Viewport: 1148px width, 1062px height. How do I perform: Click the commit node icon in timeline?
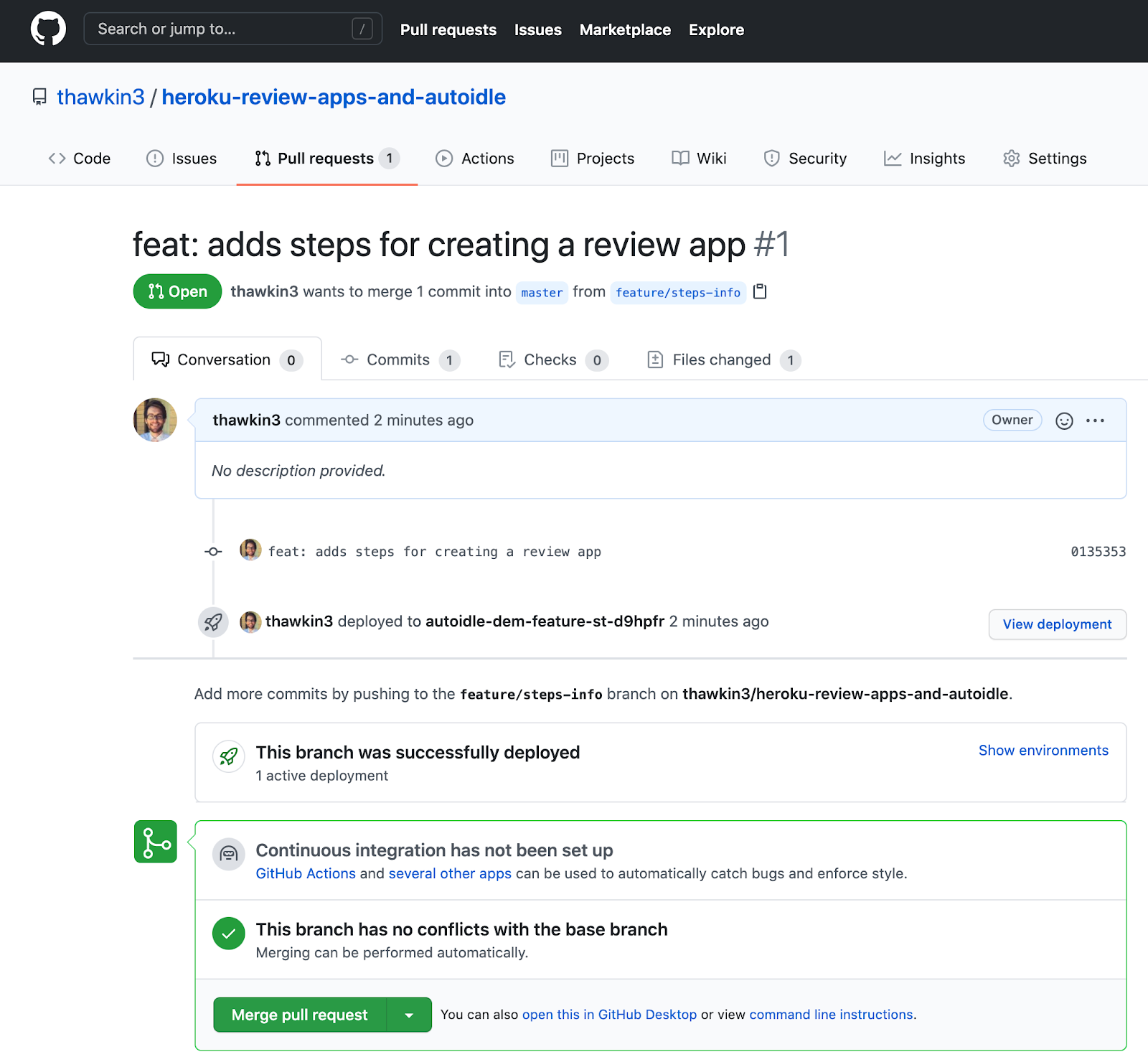click(213, 551)
